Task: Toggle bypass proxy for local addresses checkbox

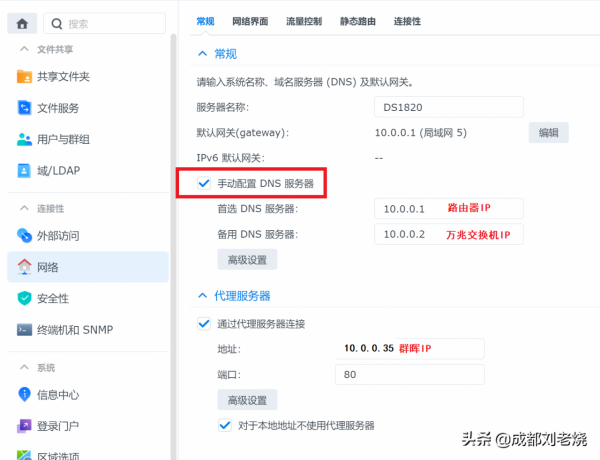Action: pos(225,425)
